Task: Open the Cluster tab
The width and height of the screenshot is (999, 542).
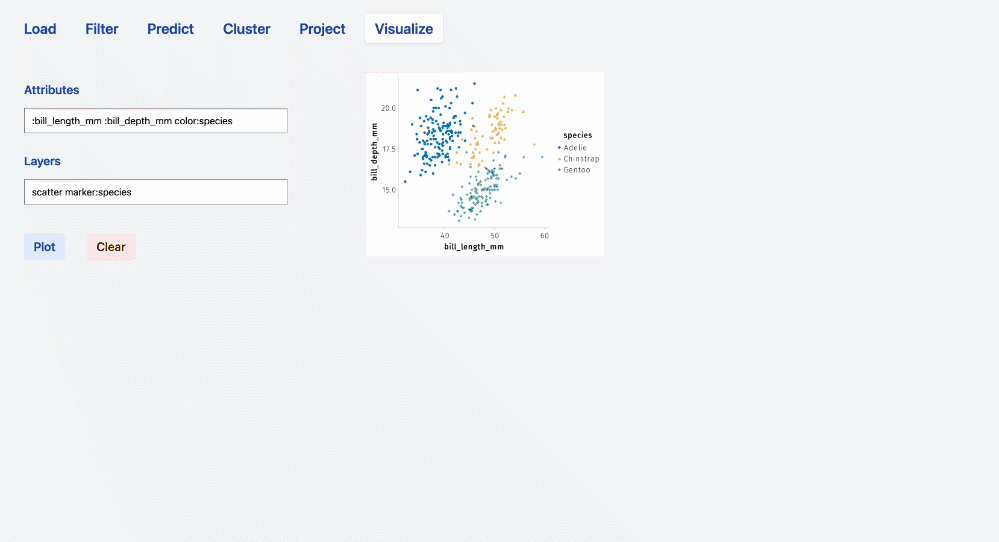Action: [247, 29]
